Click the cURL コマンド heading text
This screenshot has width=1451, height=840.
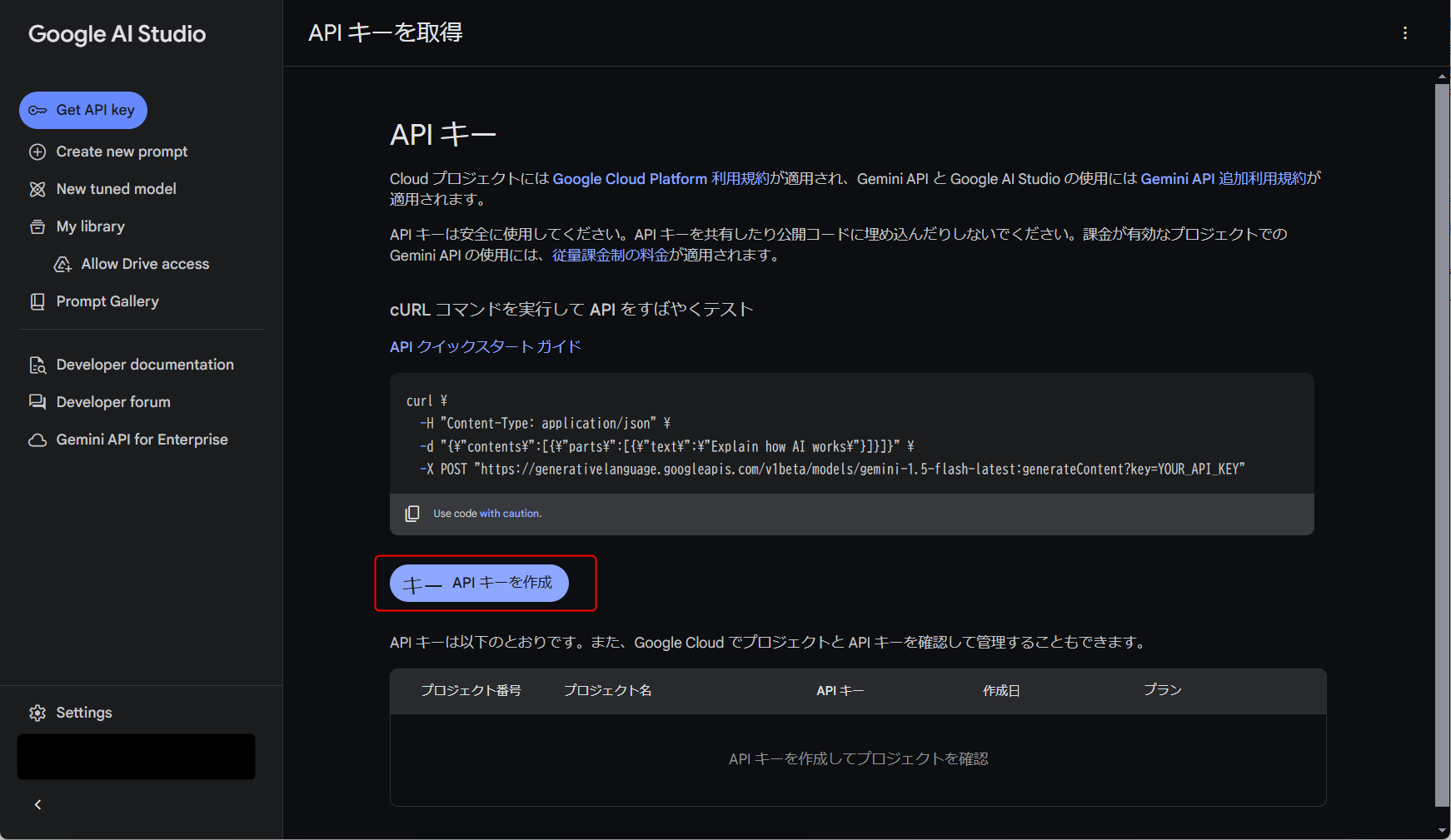[571, 310]
